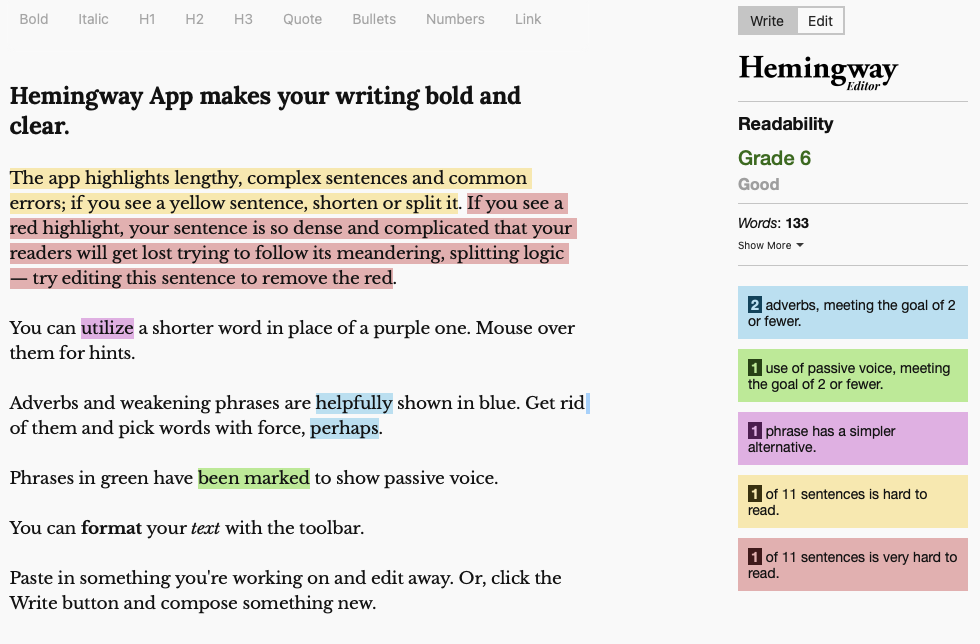This screenshot has height=644, width=980.
Task: Click hard to read count badge
Action: click(x=754, y=493)
